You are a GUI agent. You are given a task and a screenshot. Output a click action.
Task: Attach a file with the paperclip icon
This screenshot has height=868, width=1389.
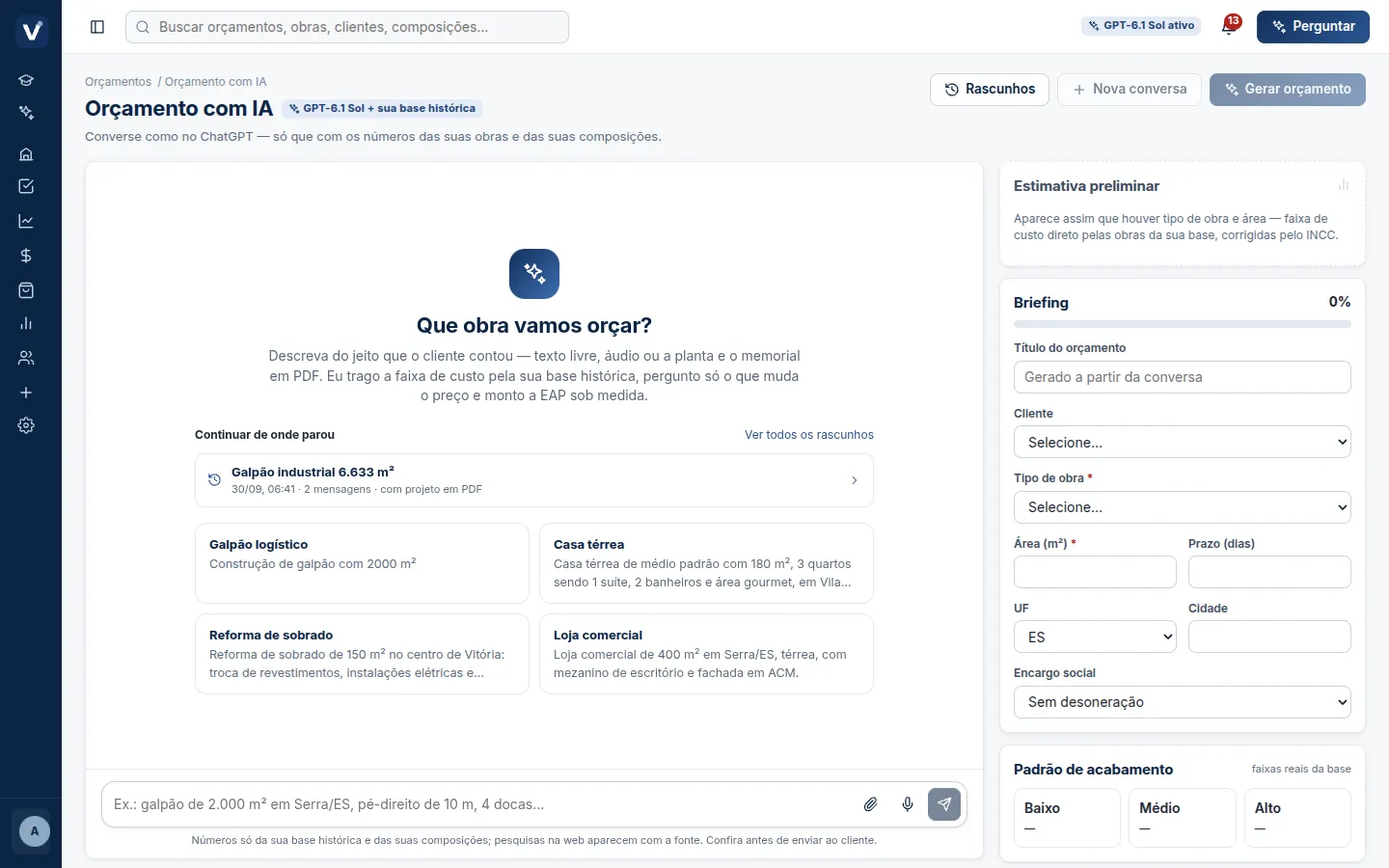click(x=870, y=804)
